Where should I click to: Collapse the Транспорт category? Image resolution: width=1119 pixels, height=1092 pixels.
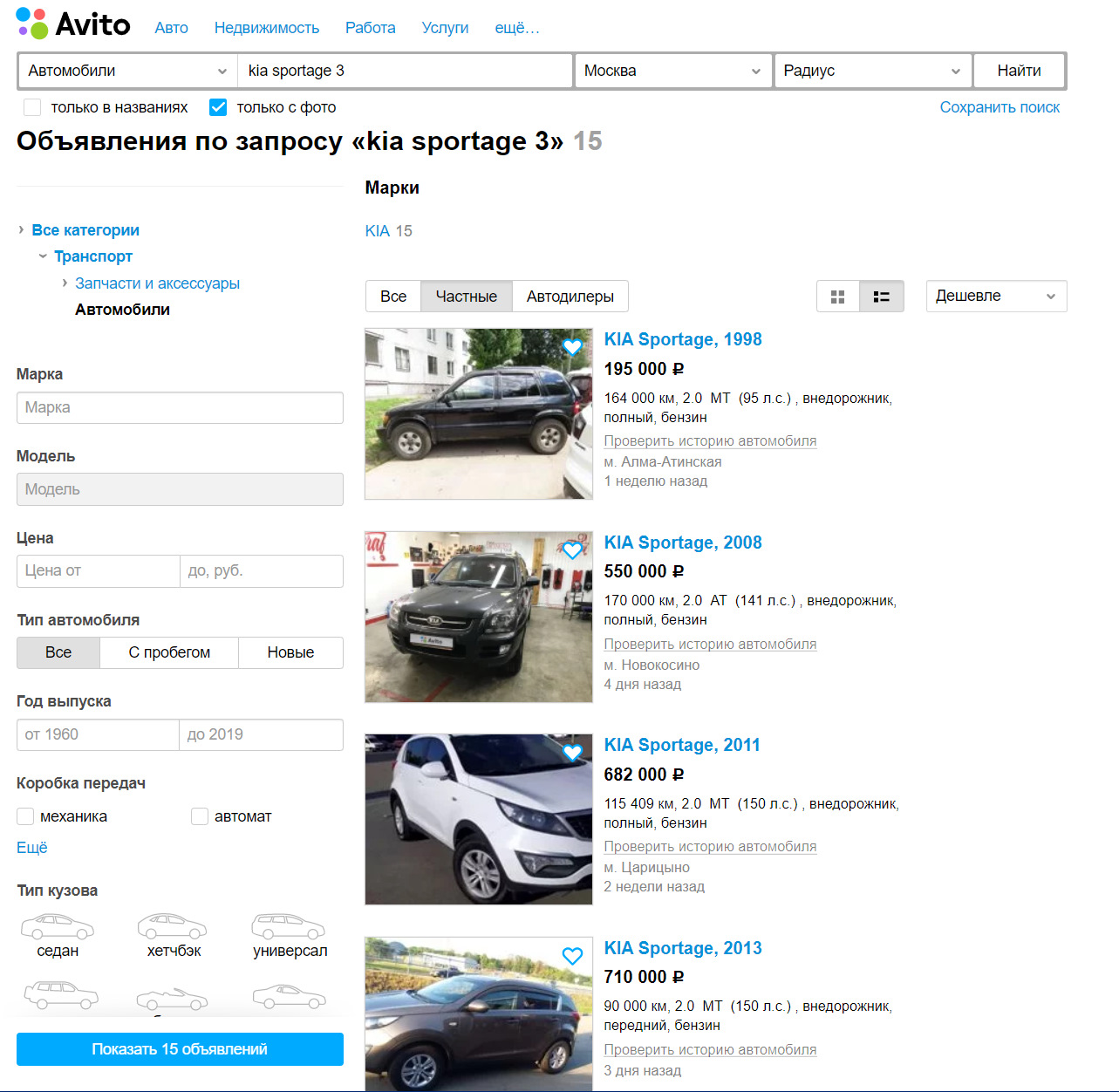coord(92,256)
